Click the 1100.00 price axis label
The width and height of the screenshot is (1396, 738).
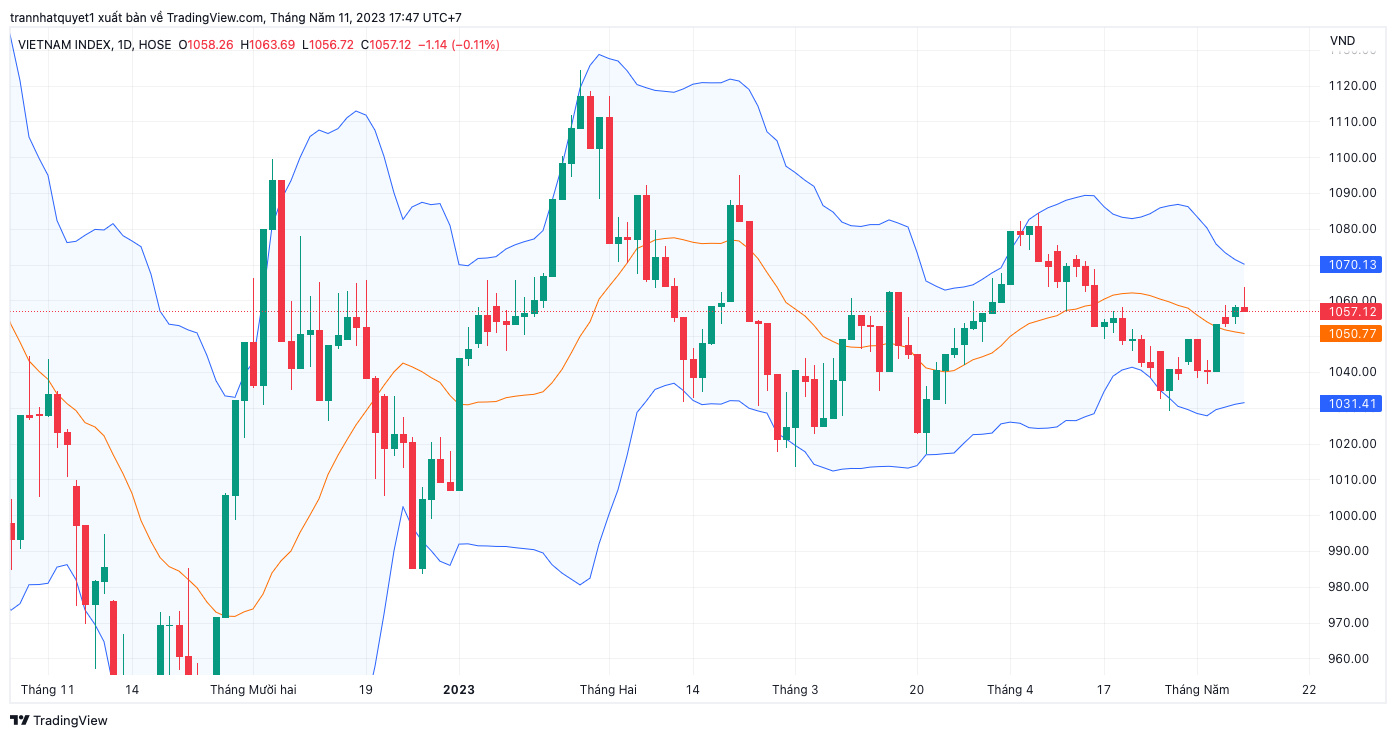pyautogui.click(x=1353, y=157)
